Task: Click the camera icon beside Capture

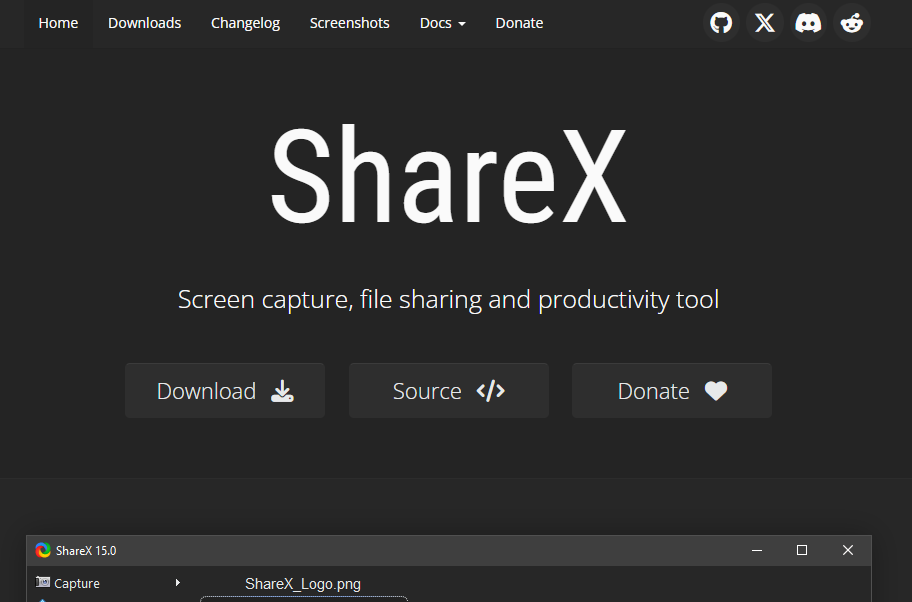Action: (42, 582)
